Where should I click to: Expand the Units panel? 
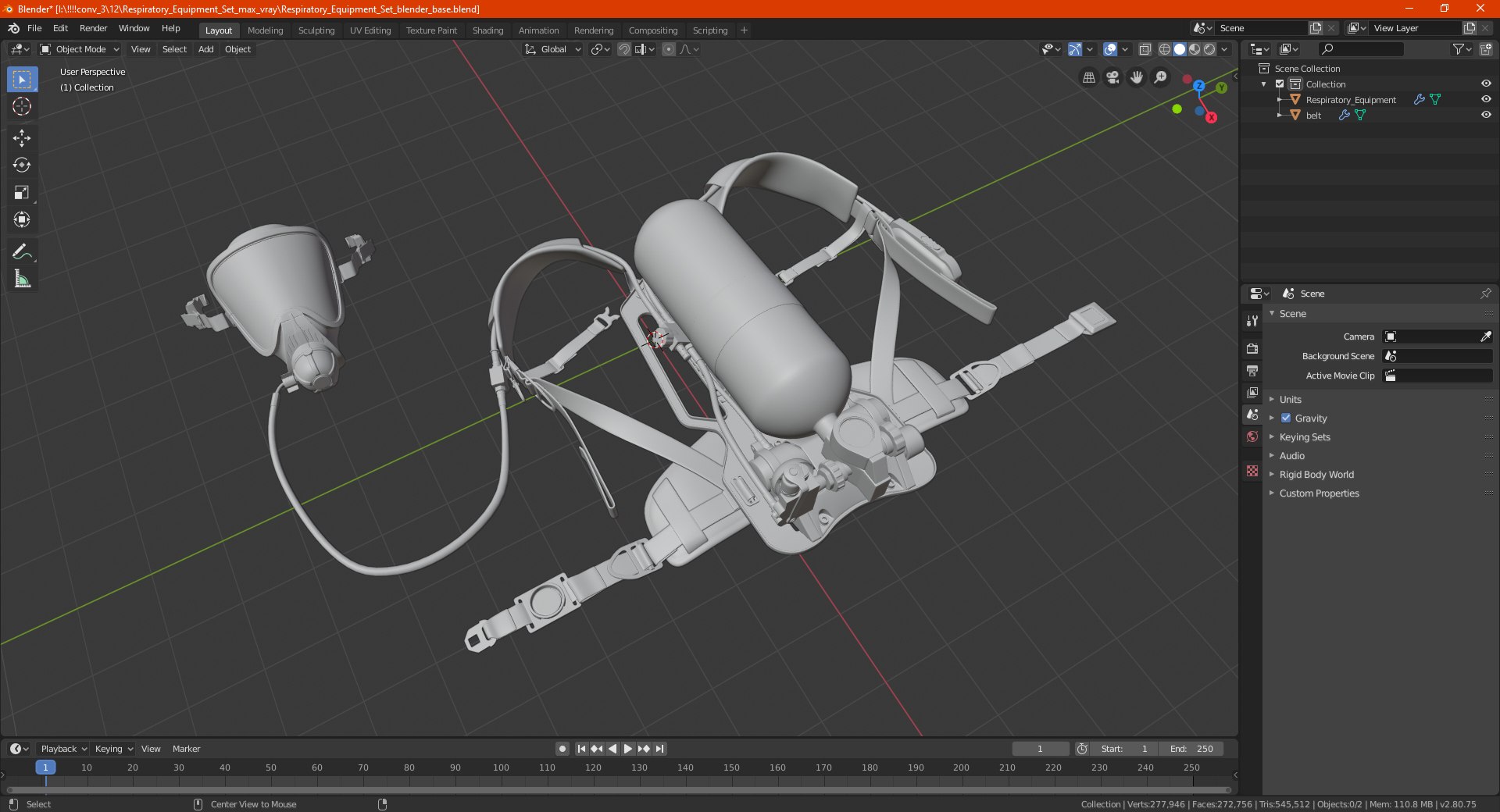pos(1290,400)
